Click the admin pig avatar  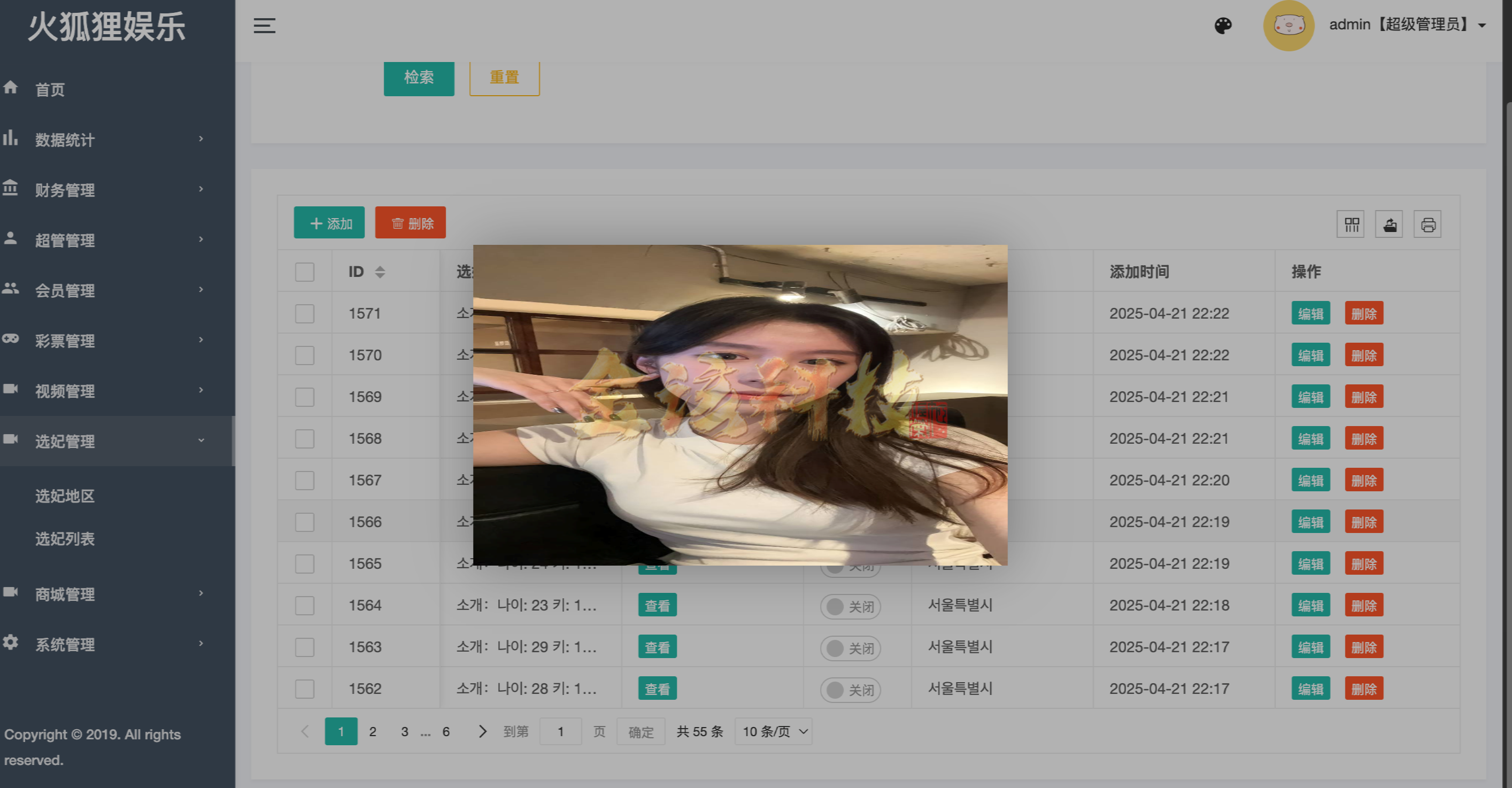point(1289,25)
